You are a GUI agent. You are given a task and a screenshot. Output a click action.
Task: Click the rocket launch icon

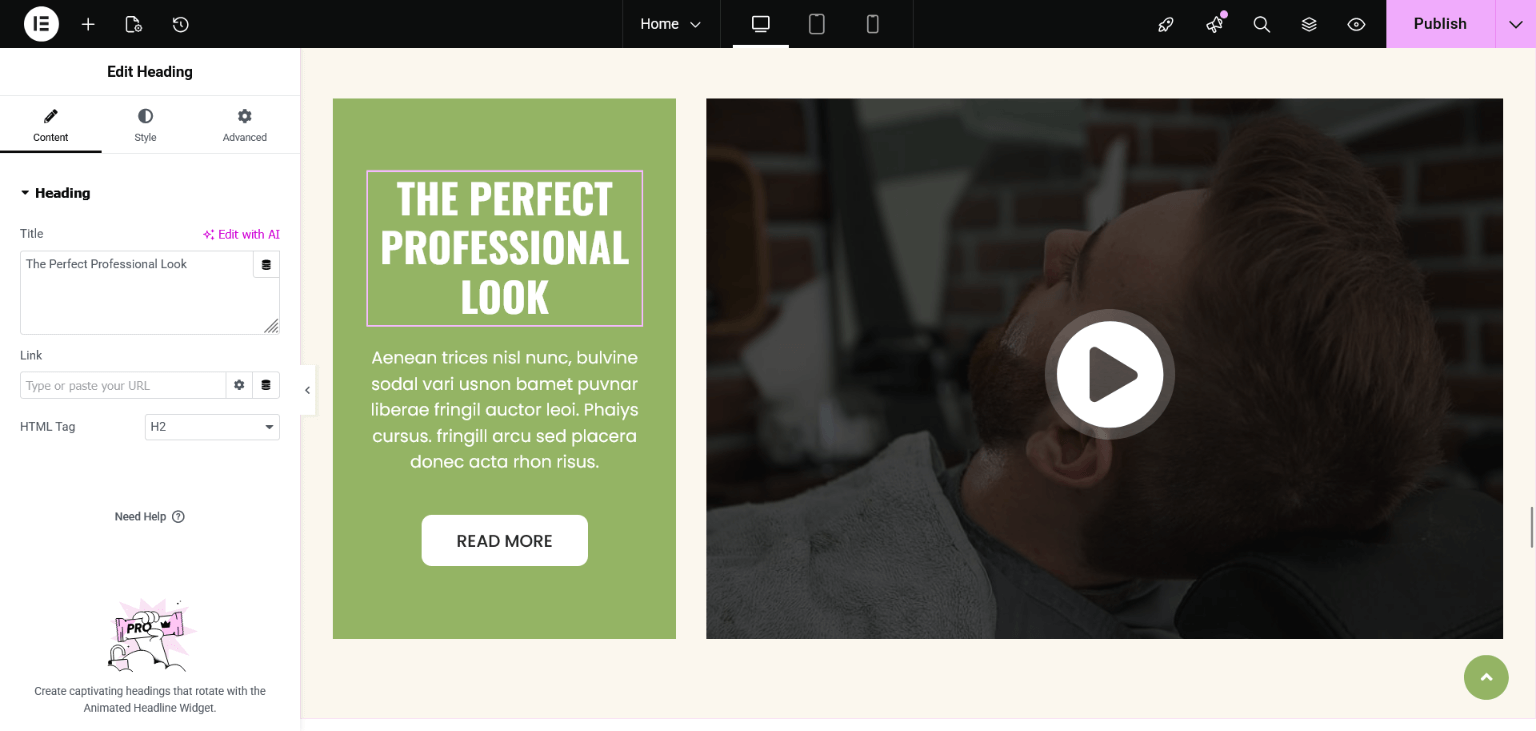[1166, 24]
